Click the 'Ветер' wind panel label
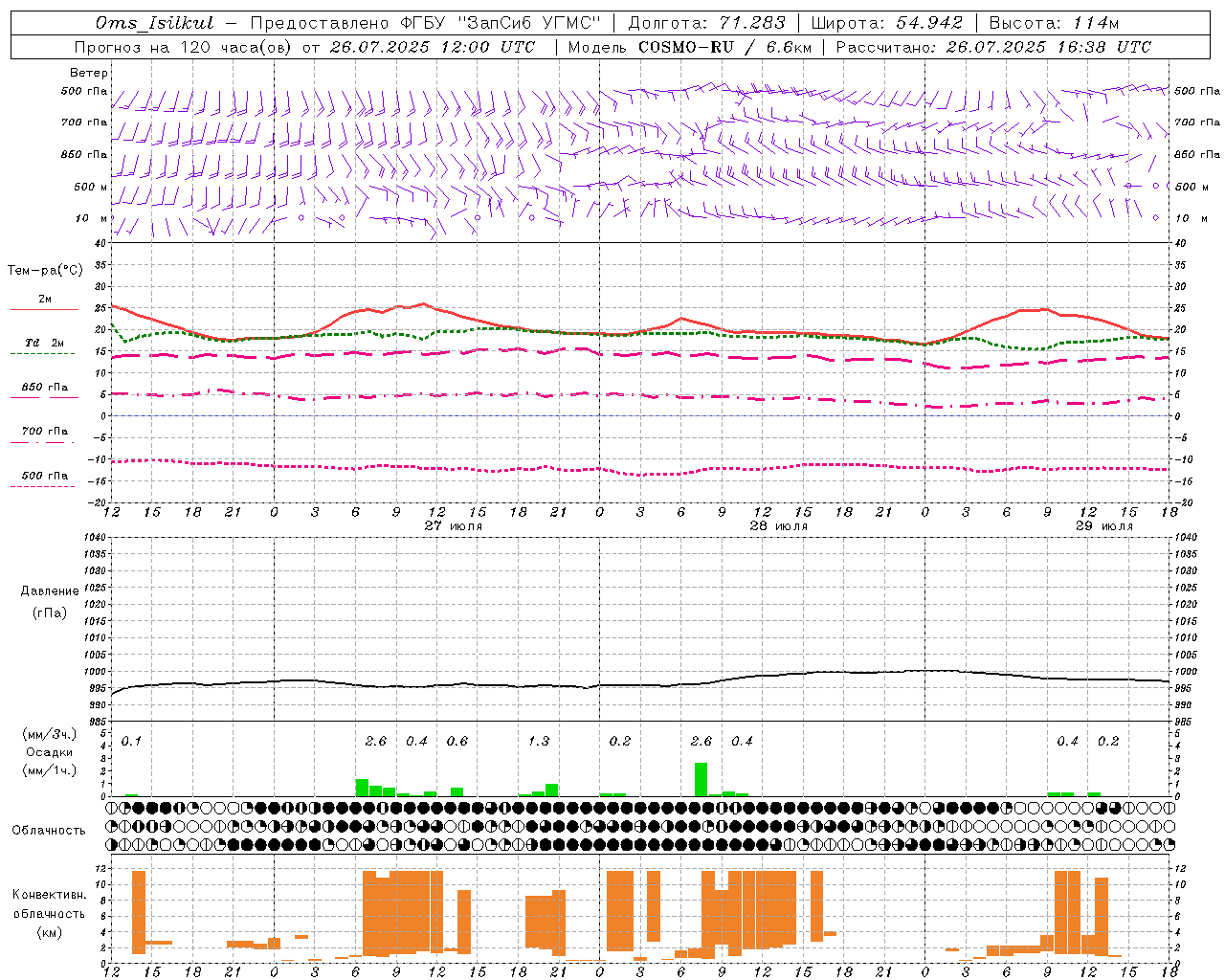 tap(89, 73)
